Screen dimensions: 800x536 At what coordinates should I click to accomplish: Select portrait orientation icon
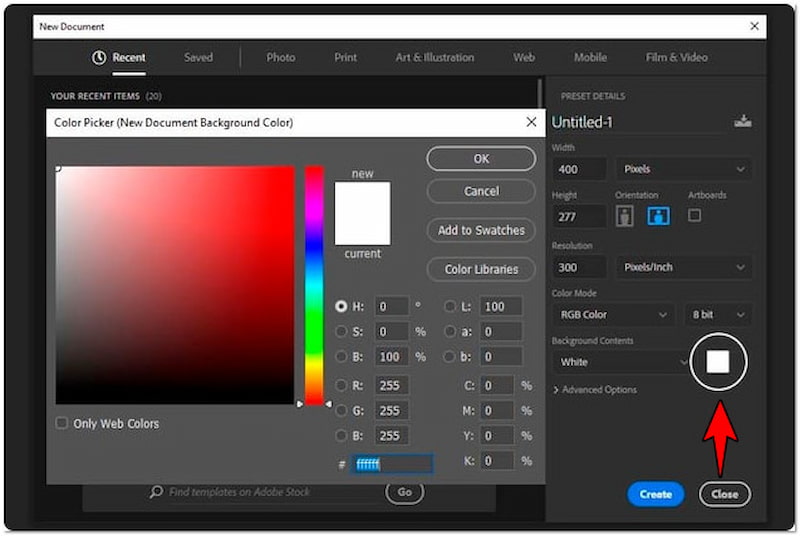[625, 215]
